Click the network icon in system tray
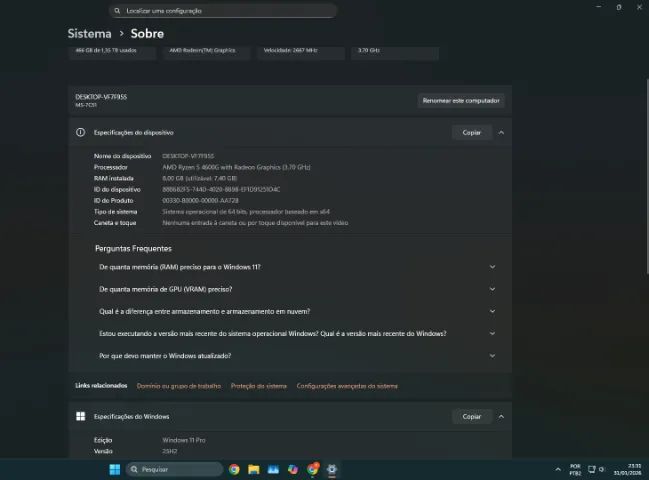 click(x=591, y=469)
